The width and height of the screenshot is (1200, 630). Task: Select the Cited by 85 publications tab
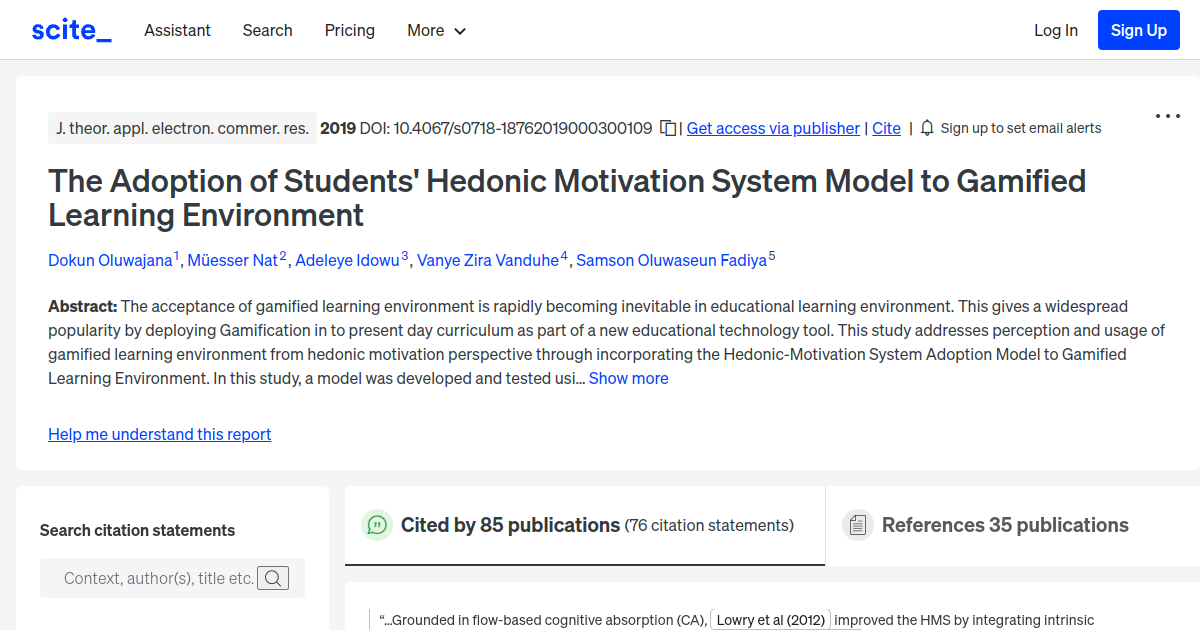click(x=510, y=524)
